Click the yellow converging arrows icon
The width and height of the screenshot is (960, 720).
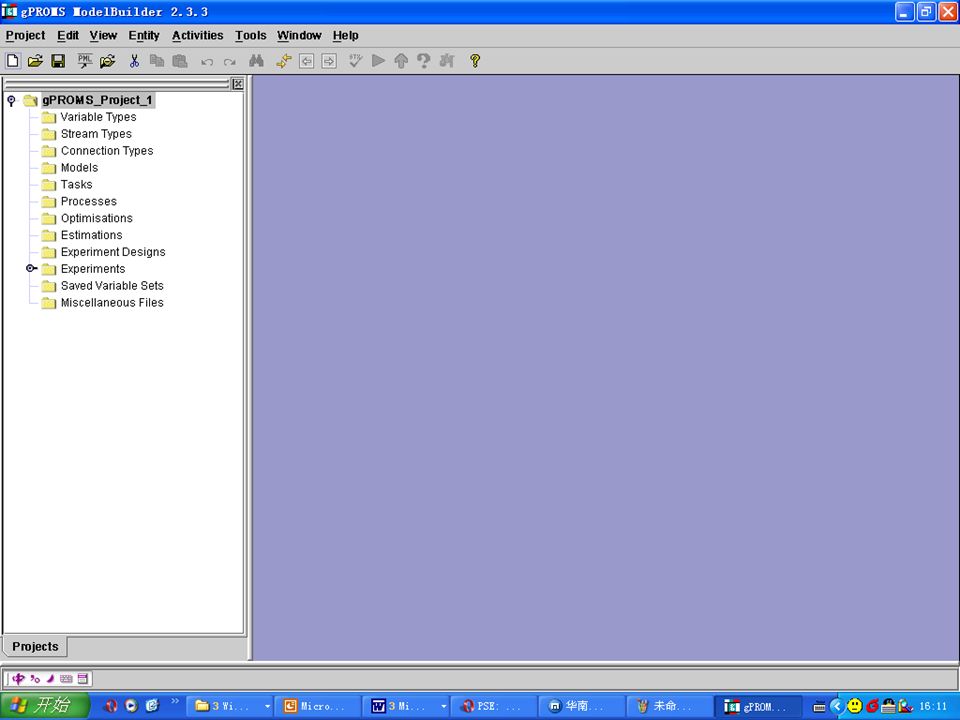point(283,61)
